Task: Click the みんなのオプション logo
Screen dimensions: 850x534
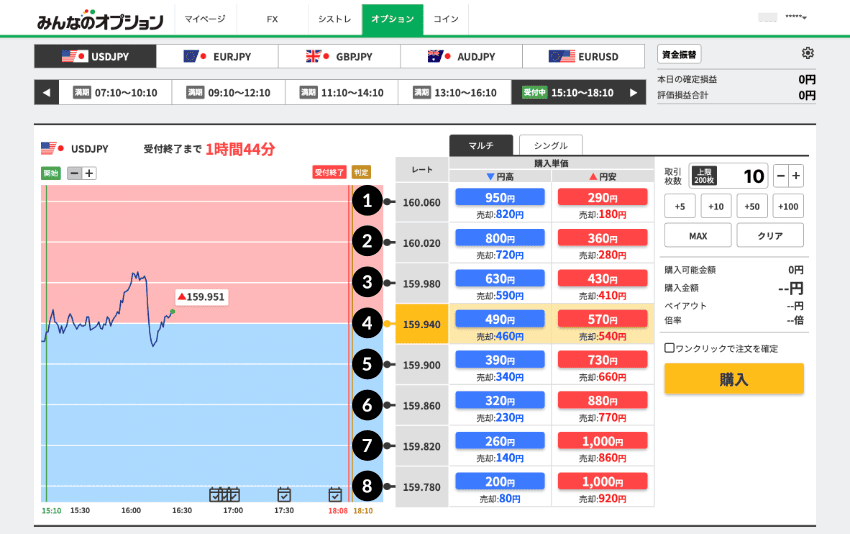Action: 100,20
